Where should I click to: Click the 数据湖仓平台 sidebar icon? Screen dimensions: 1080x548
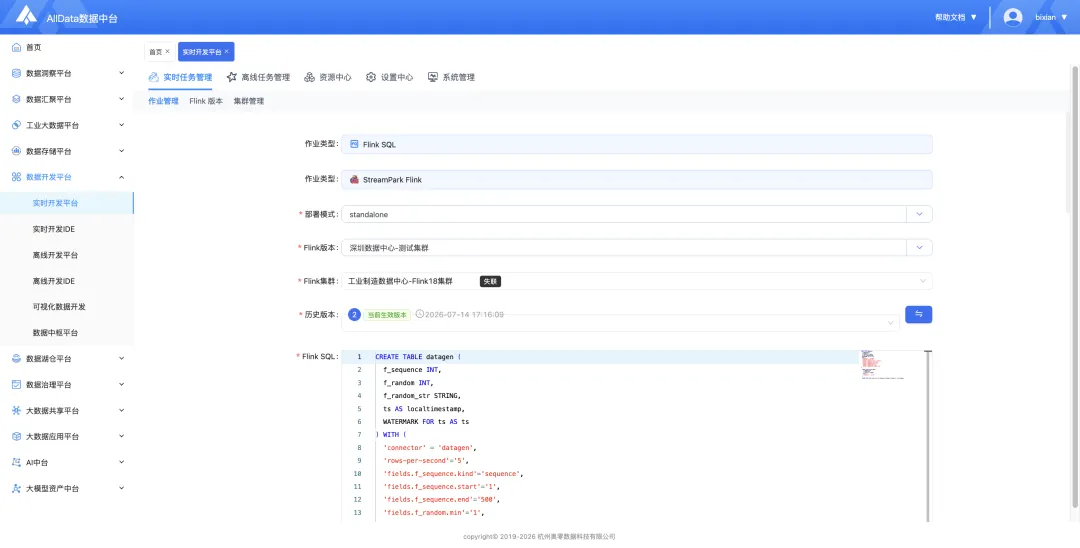coord(17,359)
